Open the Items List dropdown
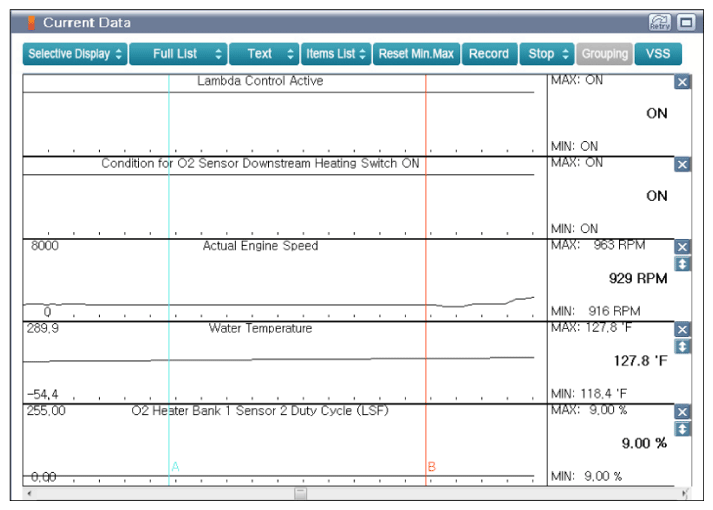Image resolution: width=713 pixels, height=510 pixels. [336, 54]
